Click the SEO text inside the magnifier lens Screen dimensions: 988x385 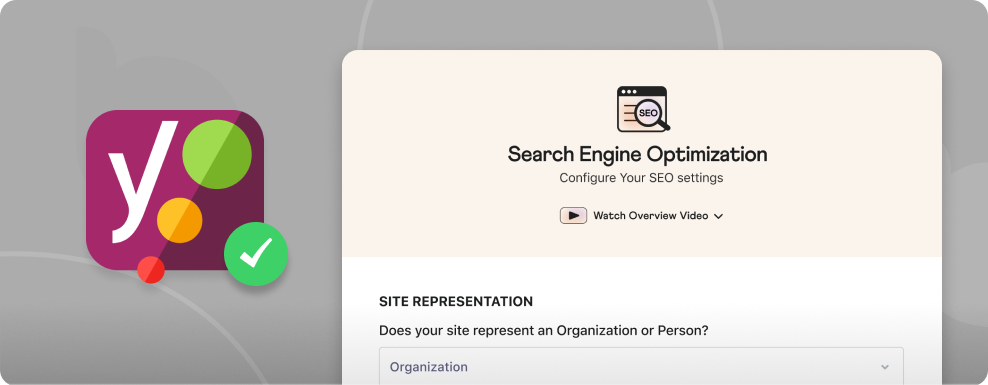pos(648,113)
